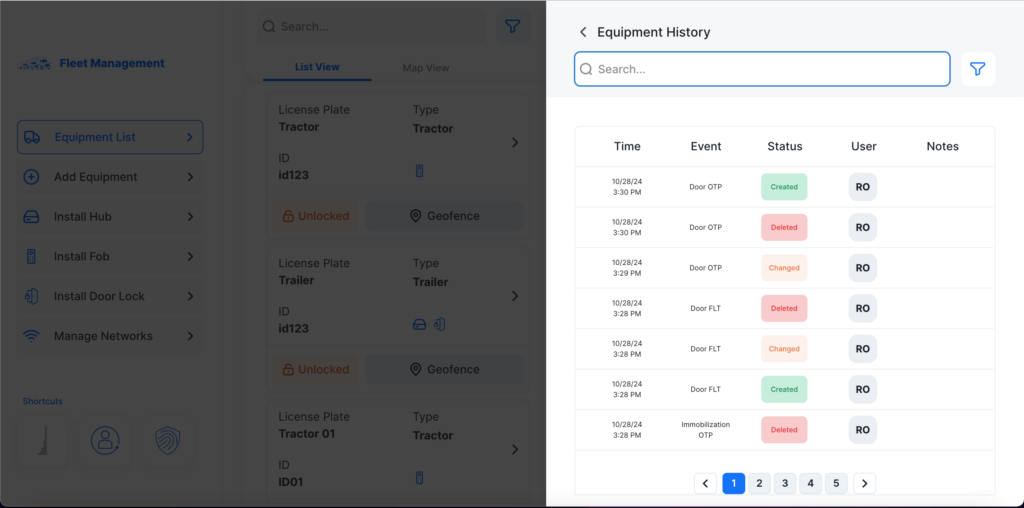Click the back arrow beside Equipment History
Image resolution: width=1024 pixels, height=508 pixels.
583,32
